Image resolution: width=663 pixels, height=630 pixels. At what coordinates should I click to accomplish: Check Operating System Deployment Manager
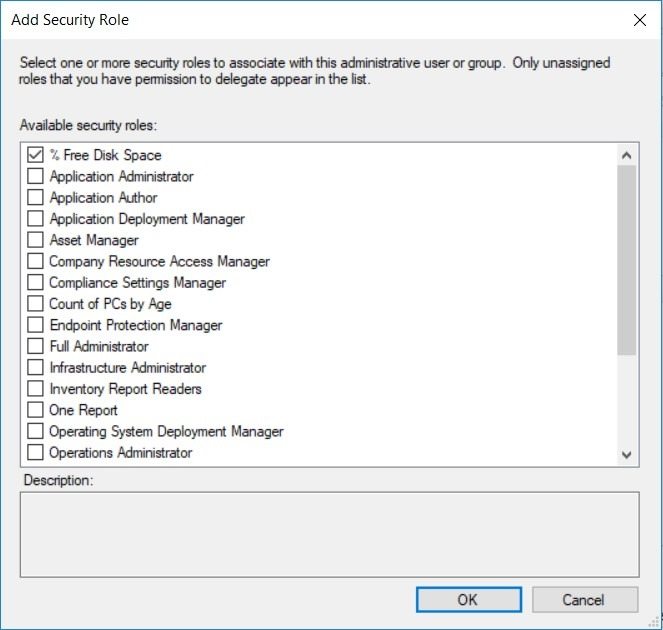click(x=35, y=431)
